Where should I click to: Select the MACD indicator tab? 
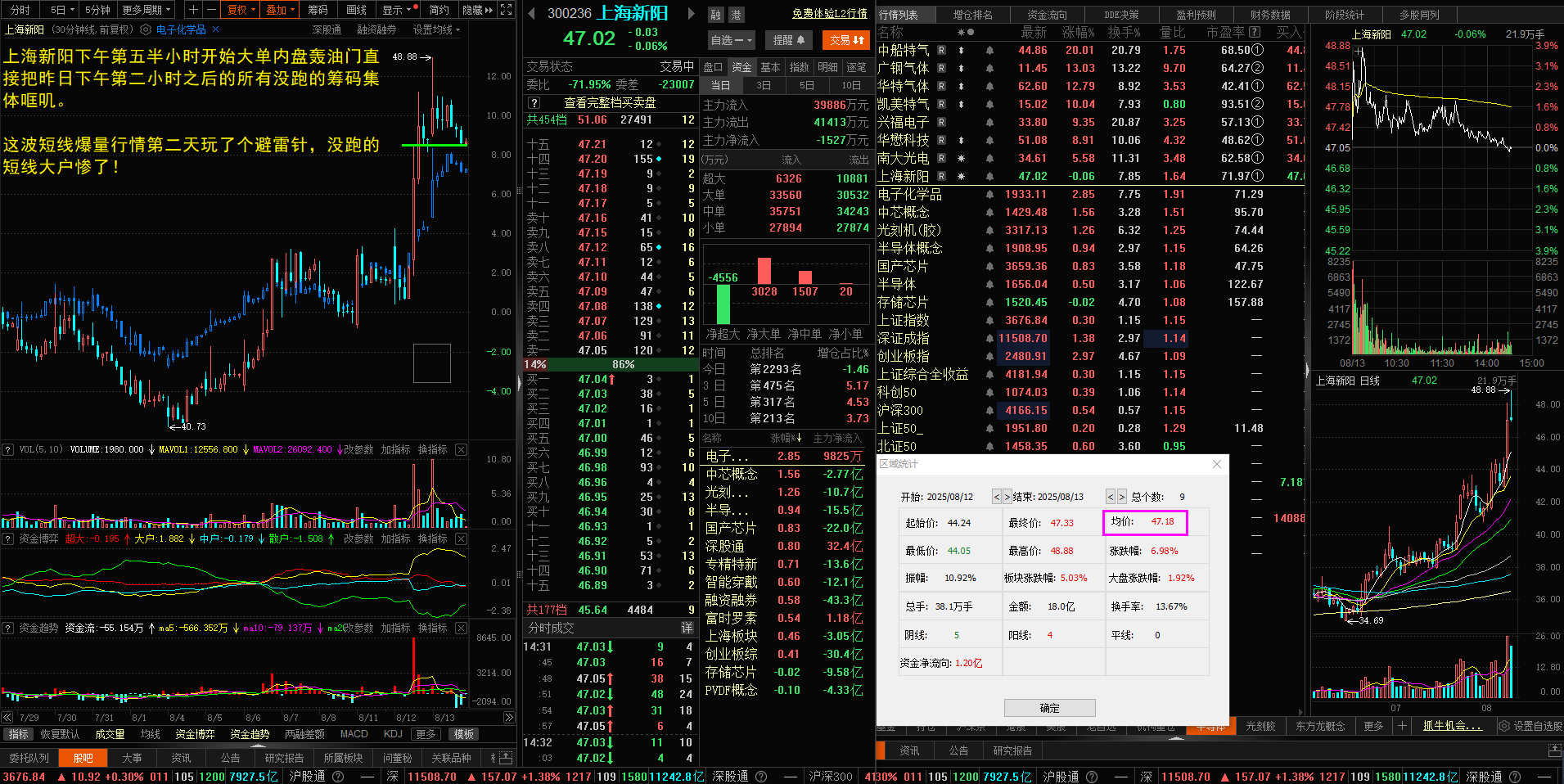(354, 734)
